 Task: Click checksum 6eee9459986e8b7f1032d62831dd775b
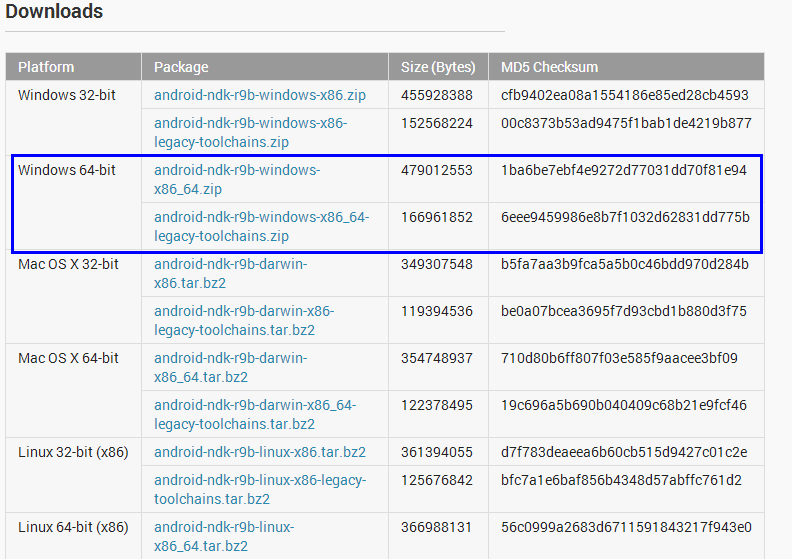click(x=625, y=217)
